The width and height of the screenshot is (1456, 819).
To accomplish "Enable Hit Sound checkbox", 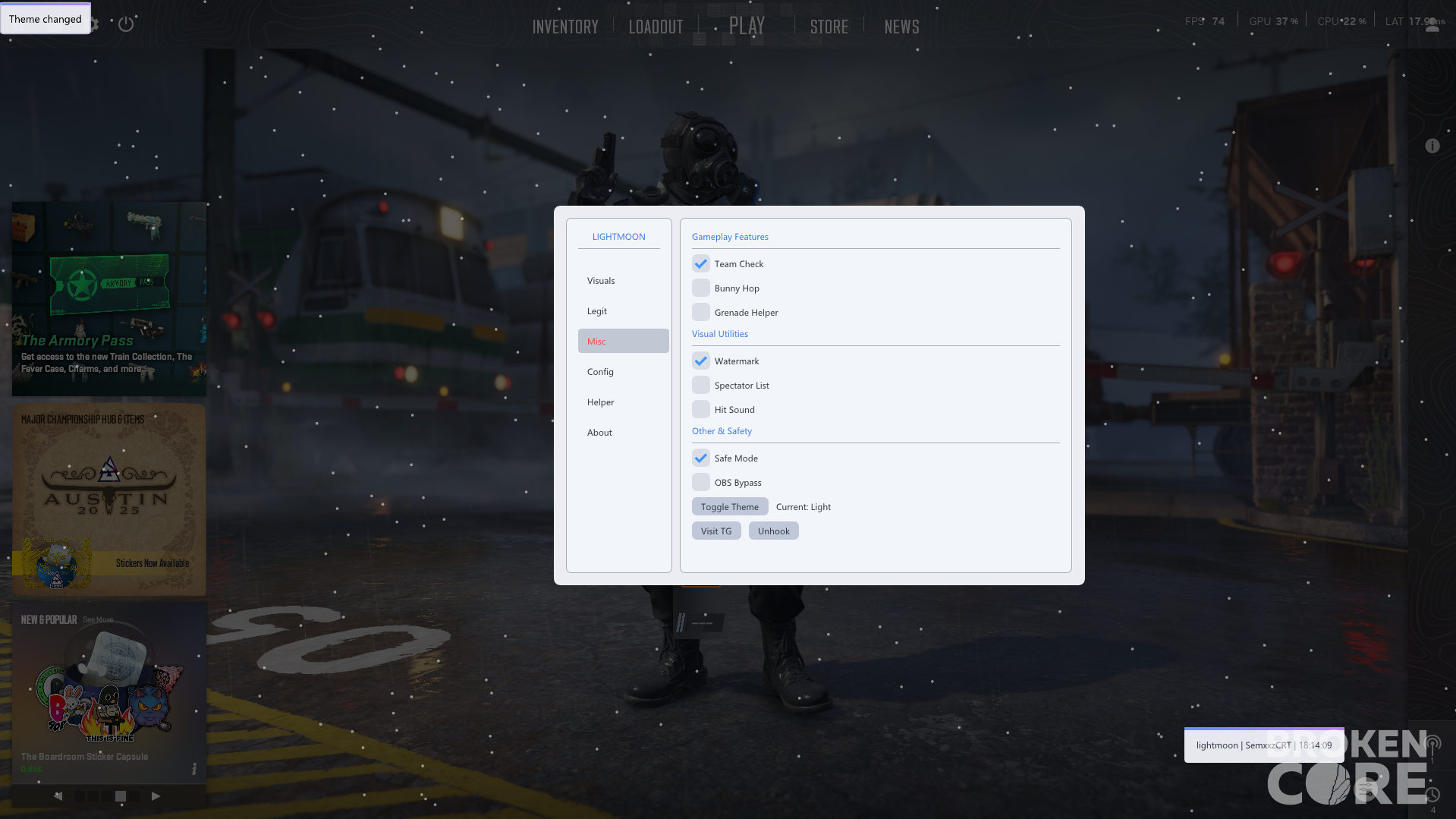I will (701, 410).
